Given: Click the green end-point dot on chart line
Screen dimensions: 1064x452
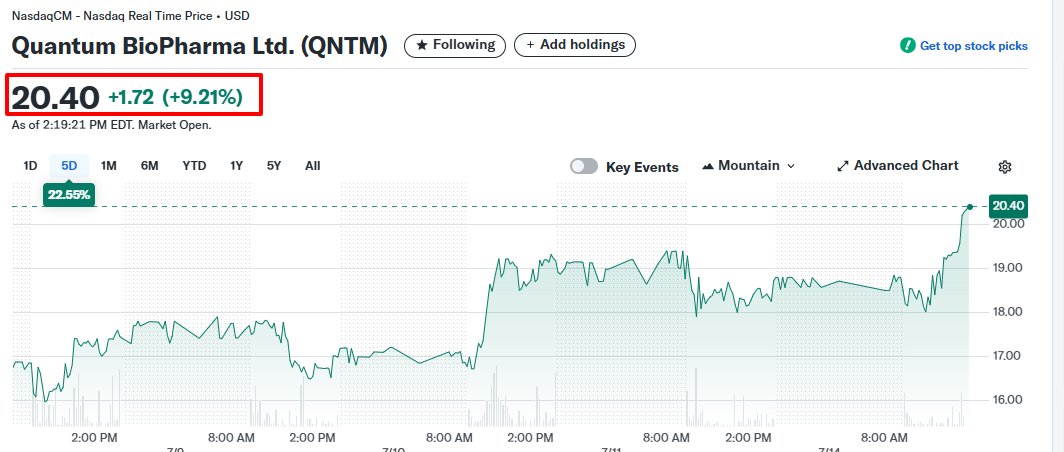Looking at the screenshot, I should pyautogui.click(x=970, y=207).
